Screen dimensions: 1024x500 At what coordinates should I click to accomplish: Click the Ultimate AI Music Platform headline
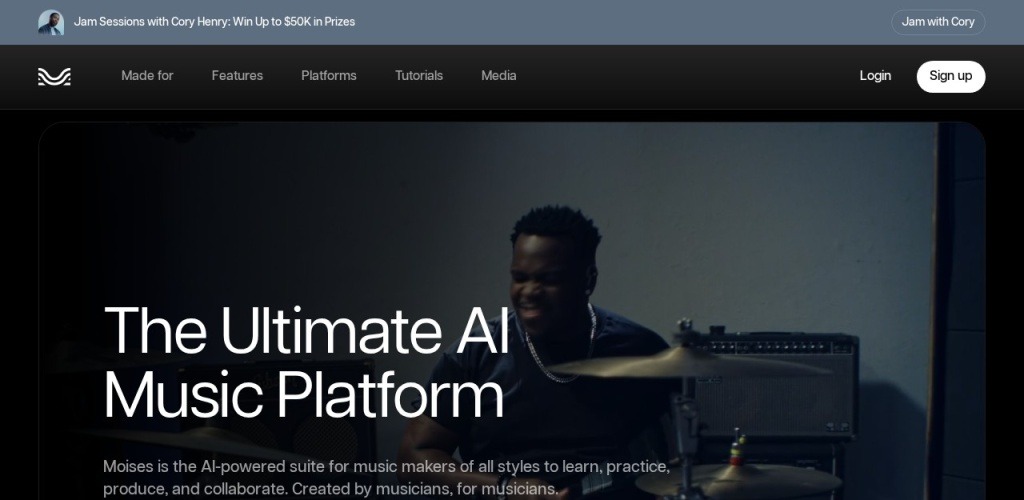(x=306, y=363)
